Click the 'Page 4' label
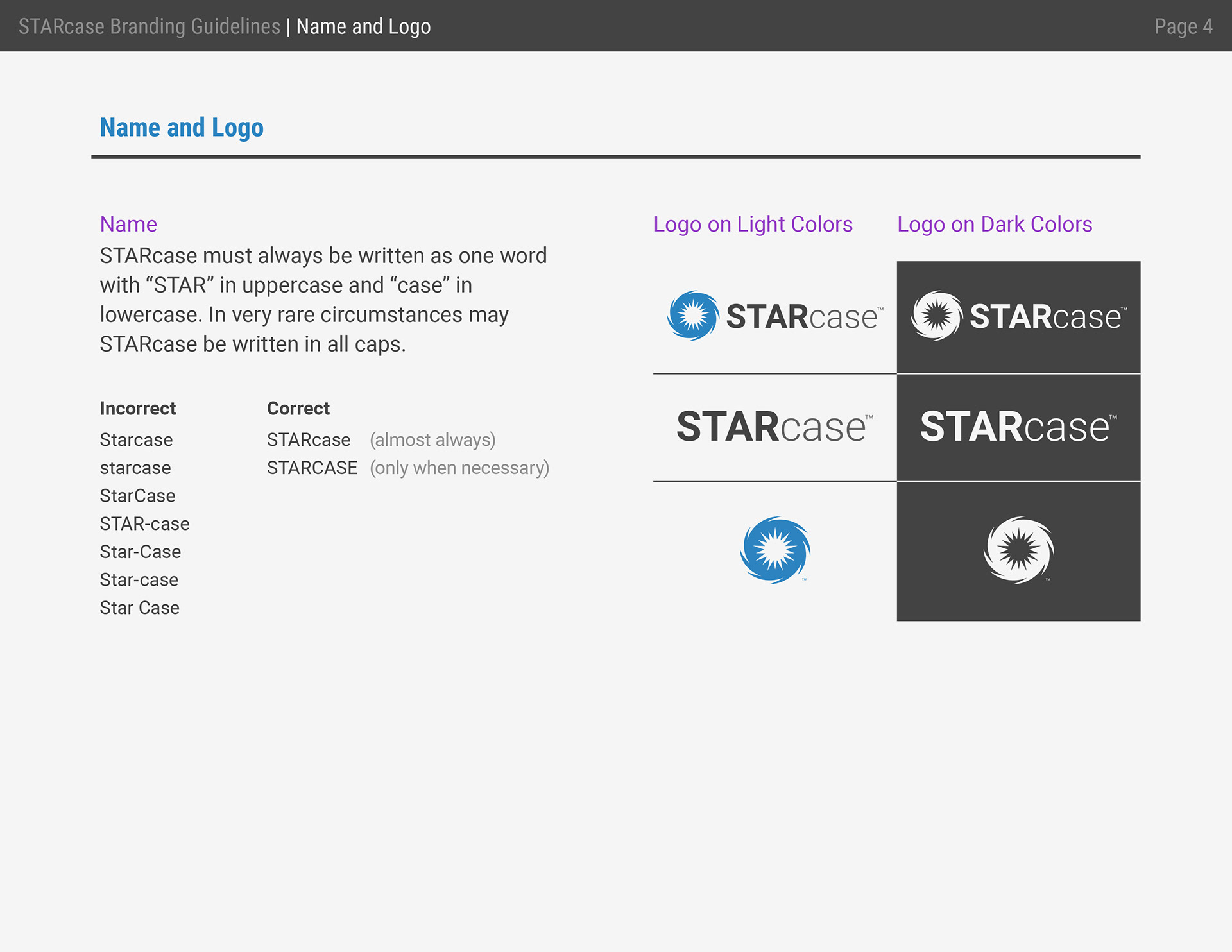The height and width of the screenshot is (952, 1232). [x=1183, y=26]
